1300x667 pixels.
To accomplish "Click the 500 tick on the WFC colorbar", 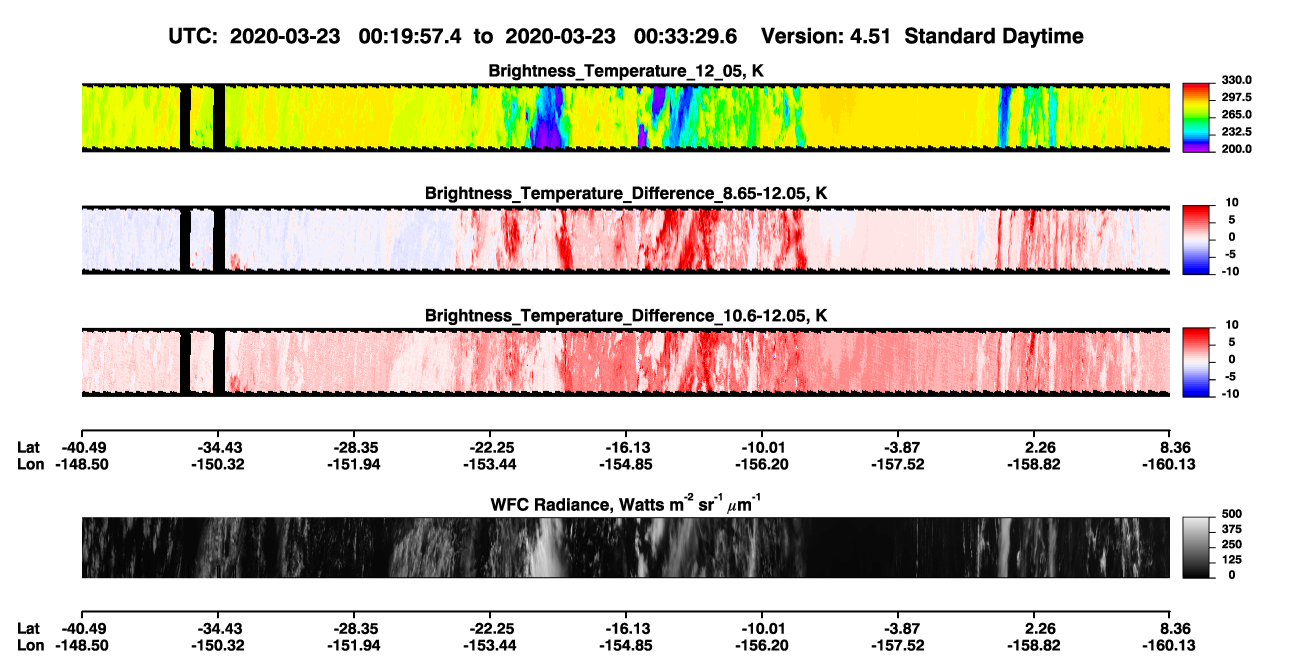I will (1233, 514).
